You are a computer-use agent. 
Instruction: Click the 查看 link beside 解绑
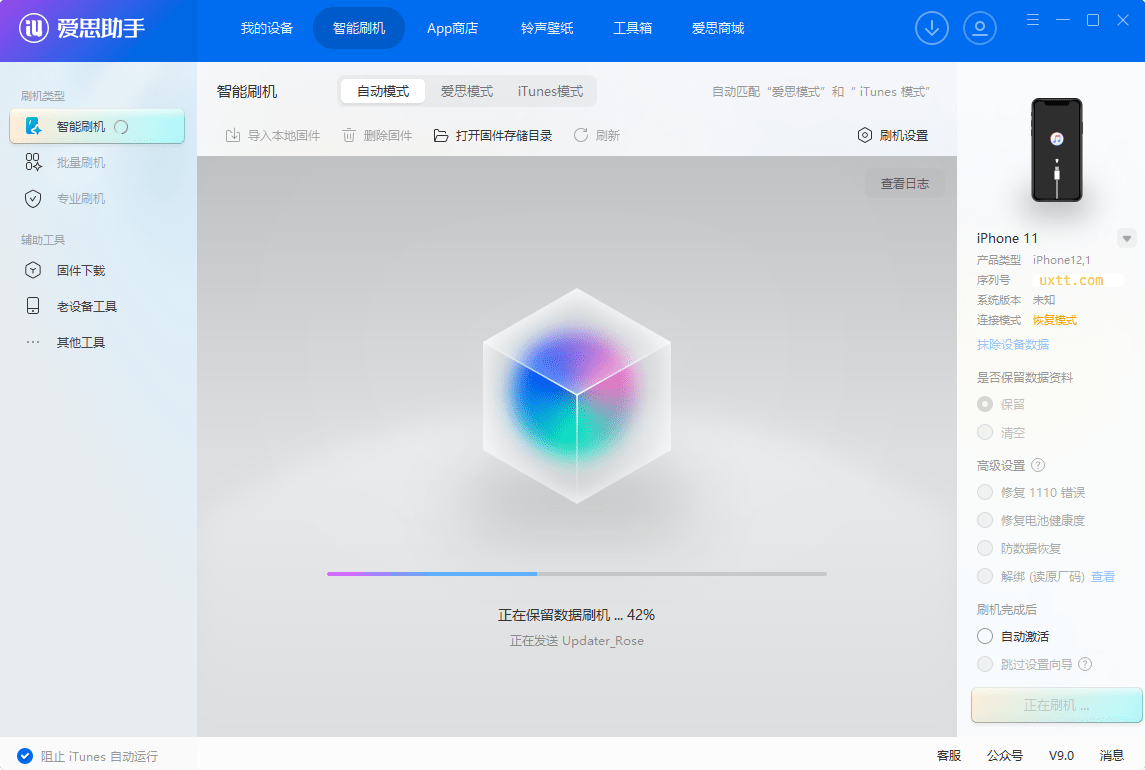point(1103,576)
